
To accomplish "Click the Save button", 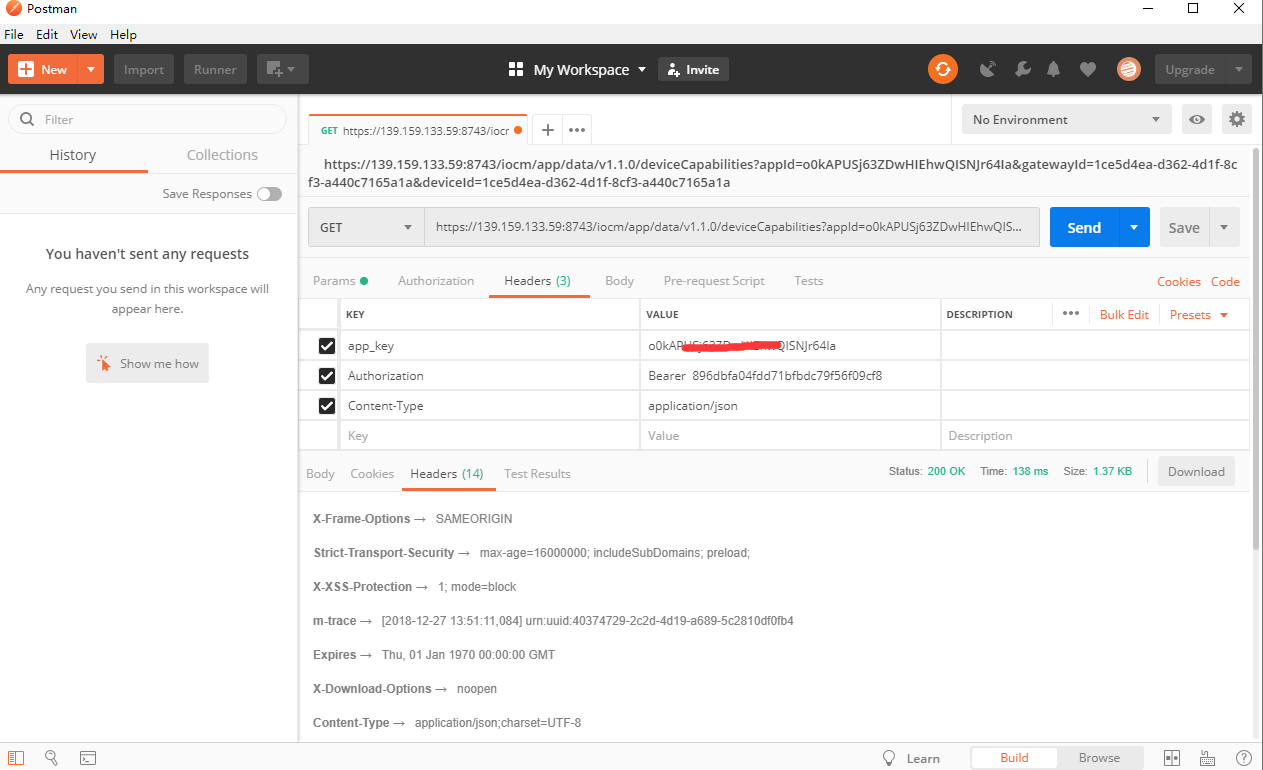I will [1184, 227].
